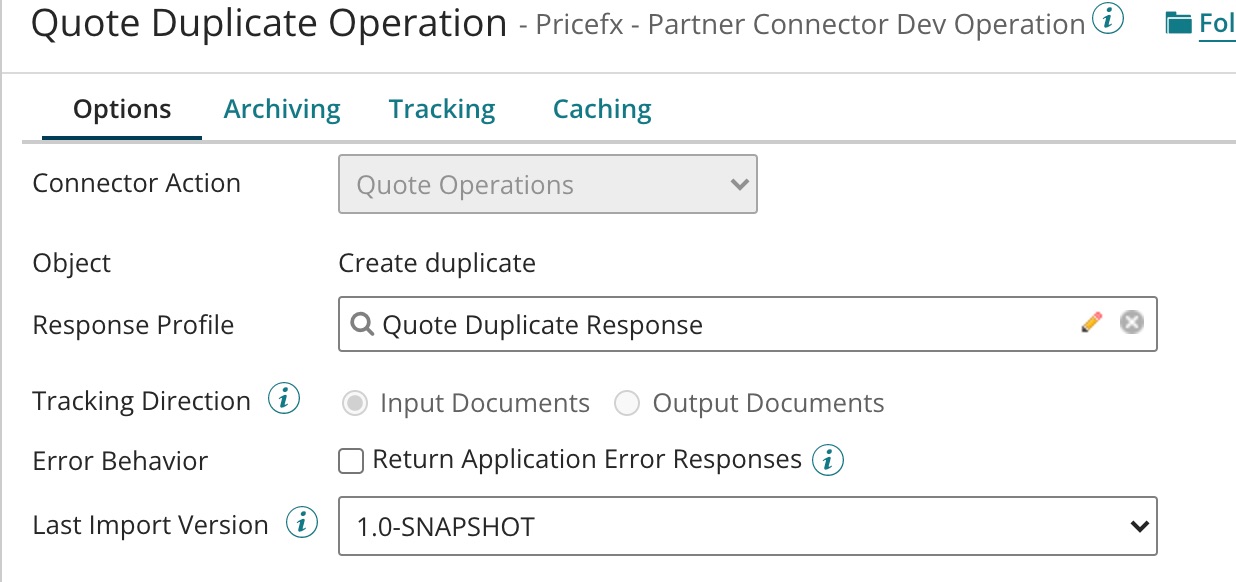
Task: Click the Quote Duplicate Operation title
Action: tap(269, 23)
